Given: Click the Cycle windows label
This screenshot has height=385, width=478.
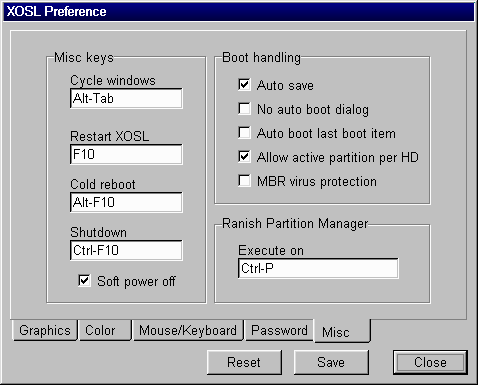Looking at the screenshot, I should pyautogui.click(x=113, y=80).
